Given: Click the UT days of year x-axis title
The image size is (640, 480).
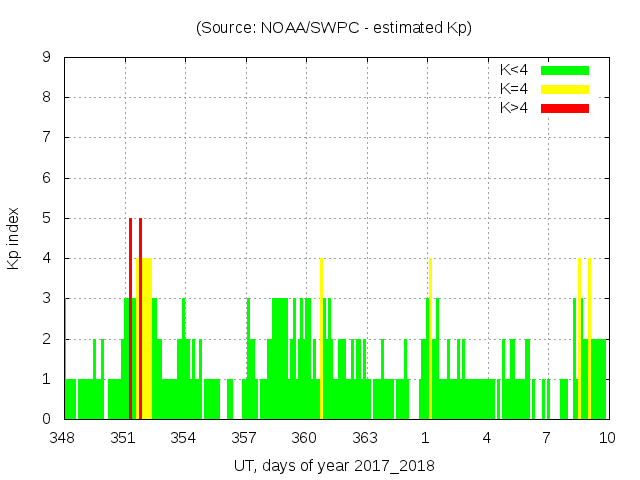Looking at the screenshot, I should (x=334, y=466).
